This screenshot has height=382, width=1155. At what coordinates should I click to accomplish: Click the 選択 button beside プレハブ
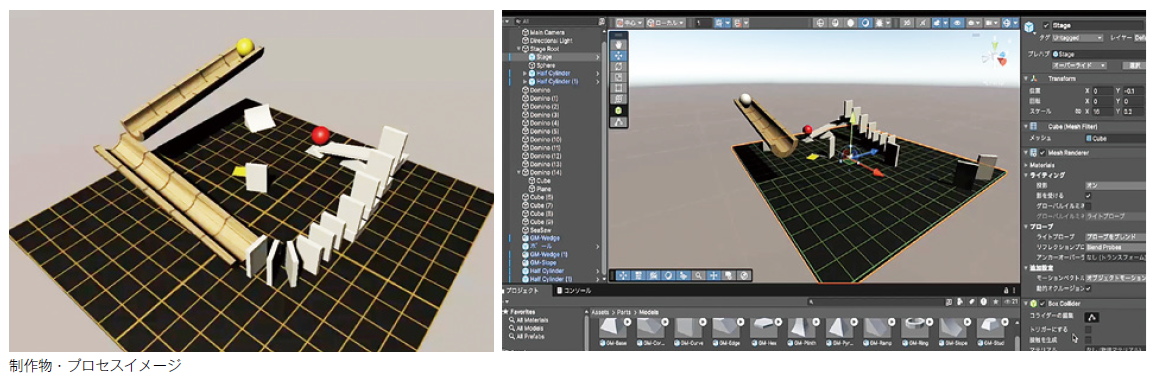pyautogui.click(x=1134, y=65)
